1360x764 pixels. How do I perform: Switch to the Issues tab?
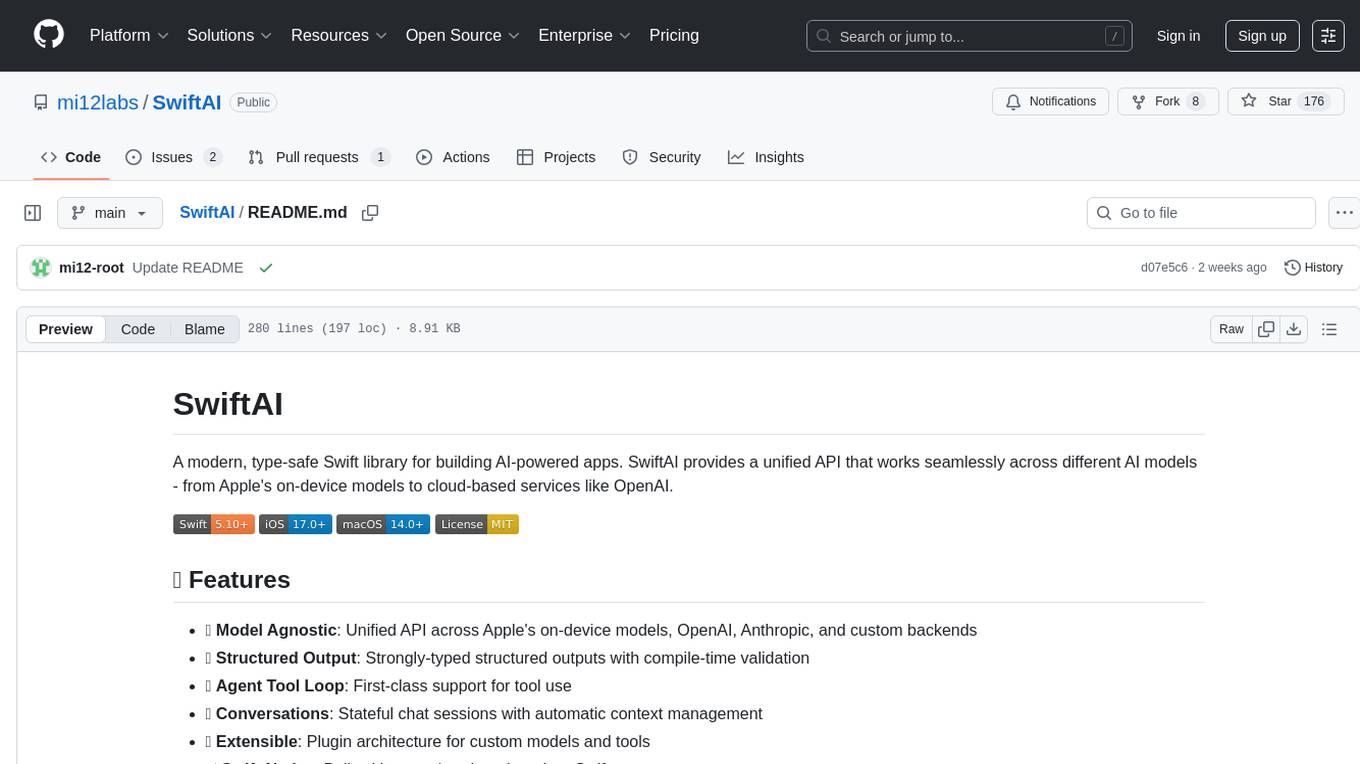[x=173, y=157]
